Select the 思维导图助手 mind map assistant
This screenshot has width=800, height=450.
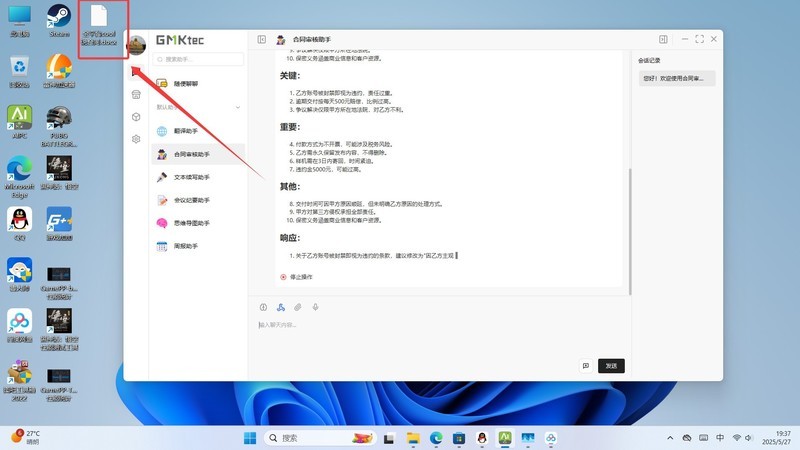198,223
